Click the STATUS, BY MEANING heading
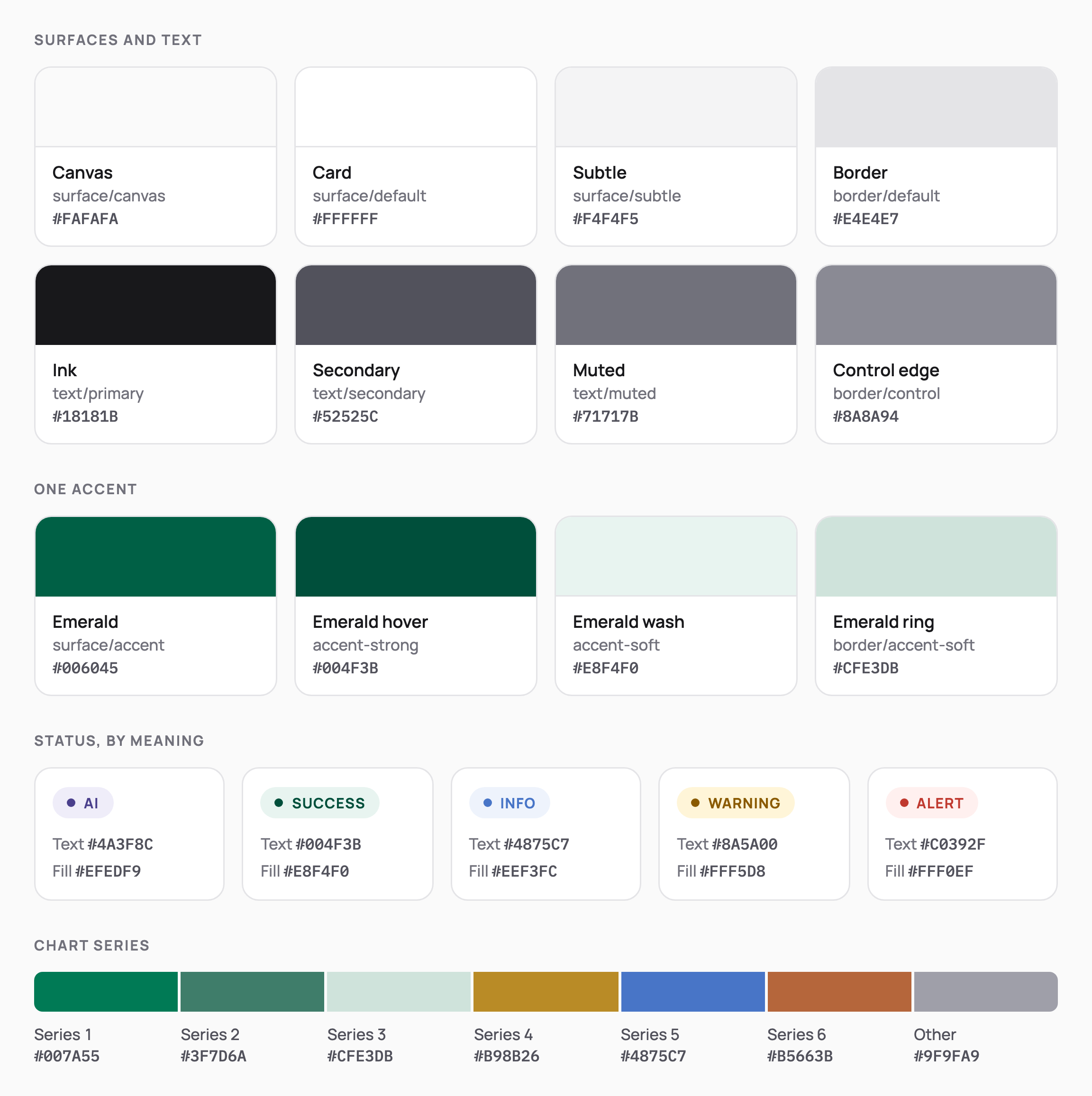Viewport: 1092px width, 1096px height. [x=119, y=741]
